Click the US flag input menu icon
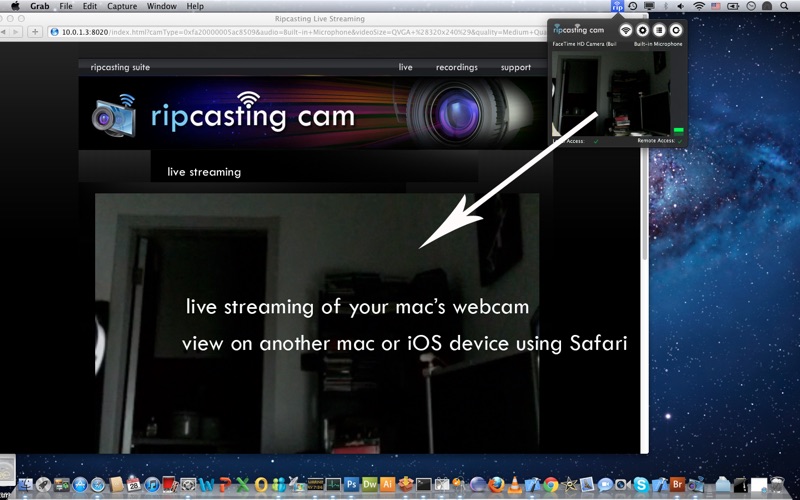 point(716,6)
